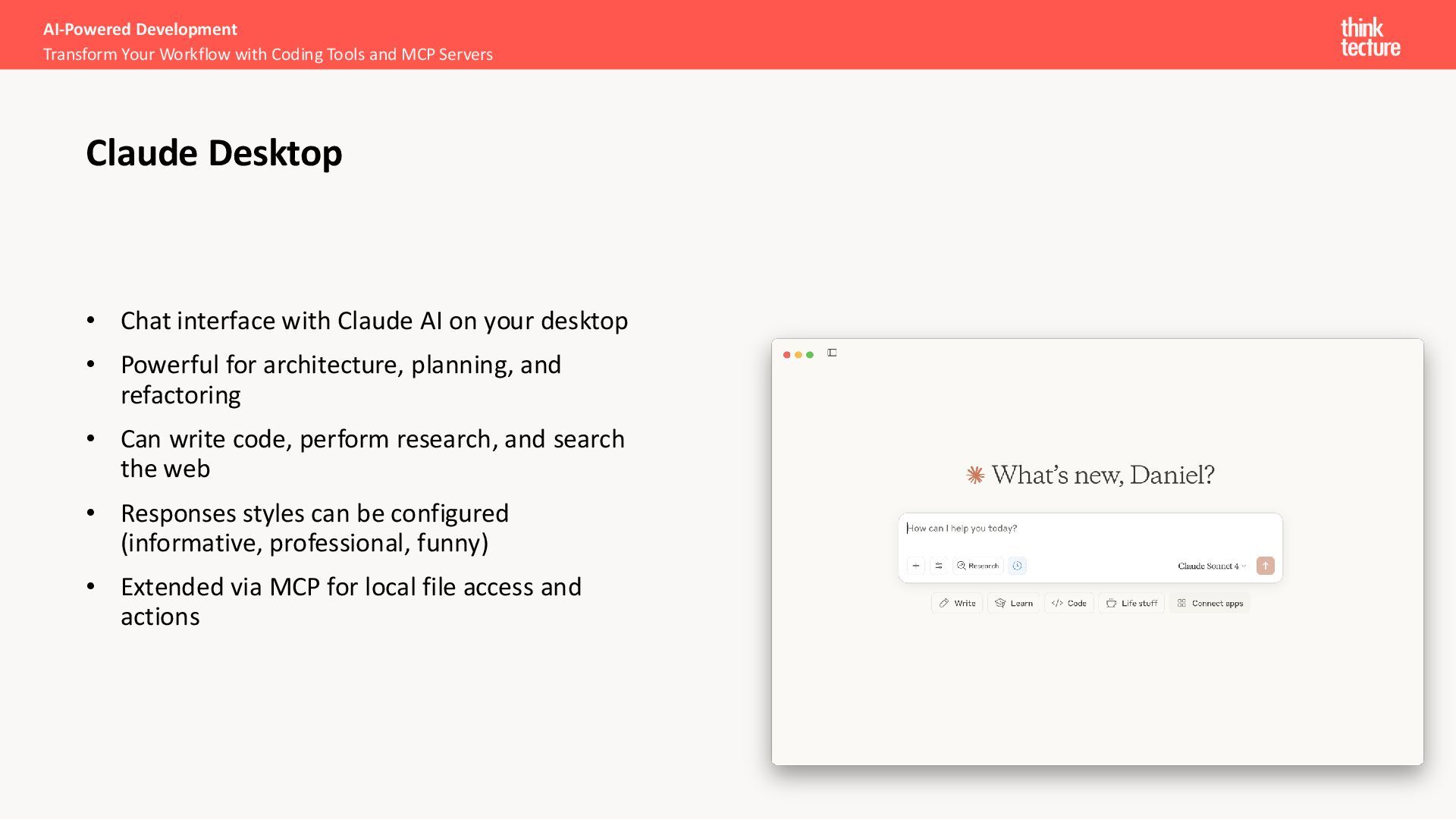Viewport: 1456px width, 819px height.
Task: Click 'Transform Your Workflow with Coding Tools' subtitle
Action: tap(268, 55)
